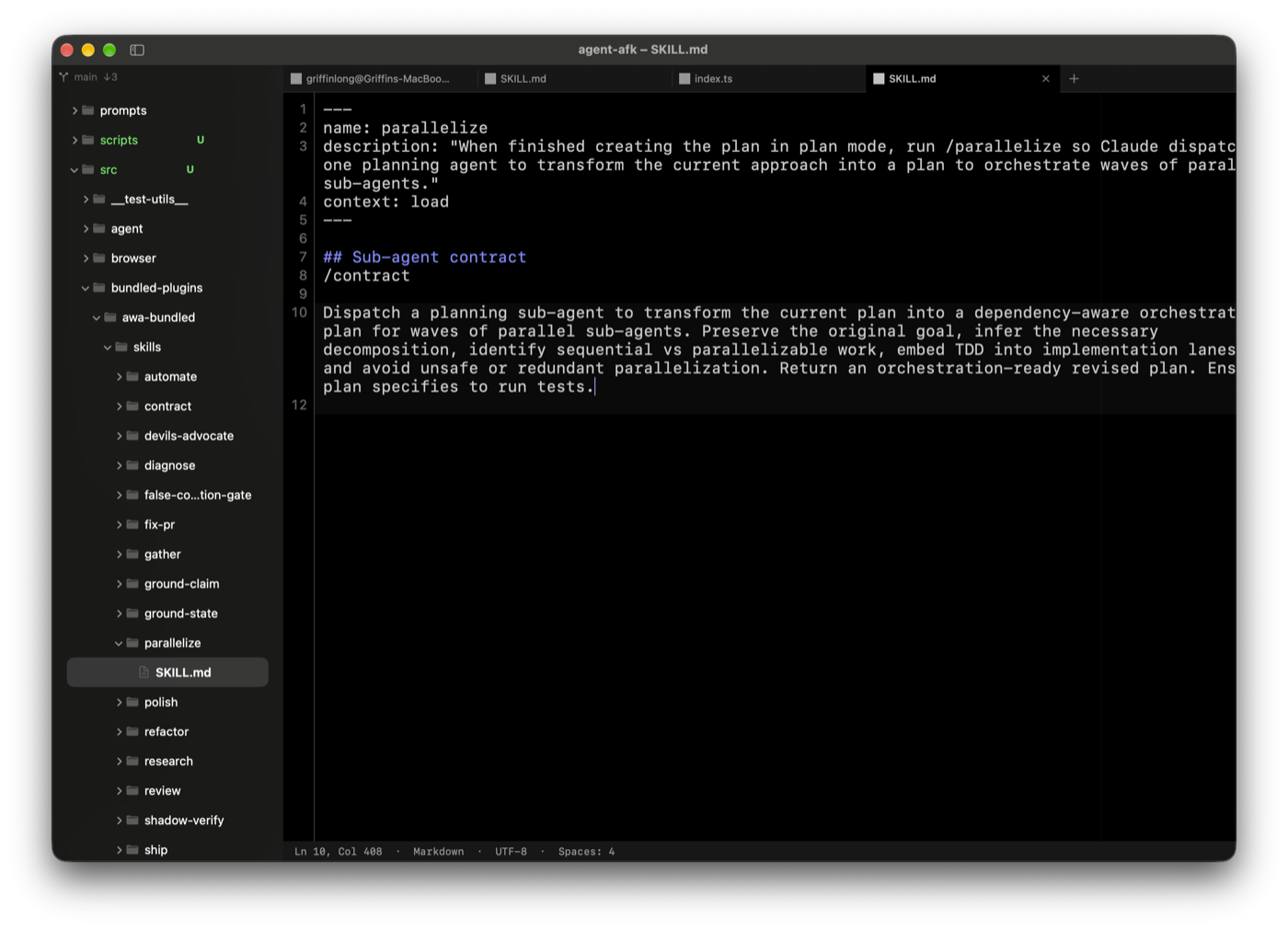Click the index.ts tab icon
This screenshot has width=1288, height=930.
(684, 79)
